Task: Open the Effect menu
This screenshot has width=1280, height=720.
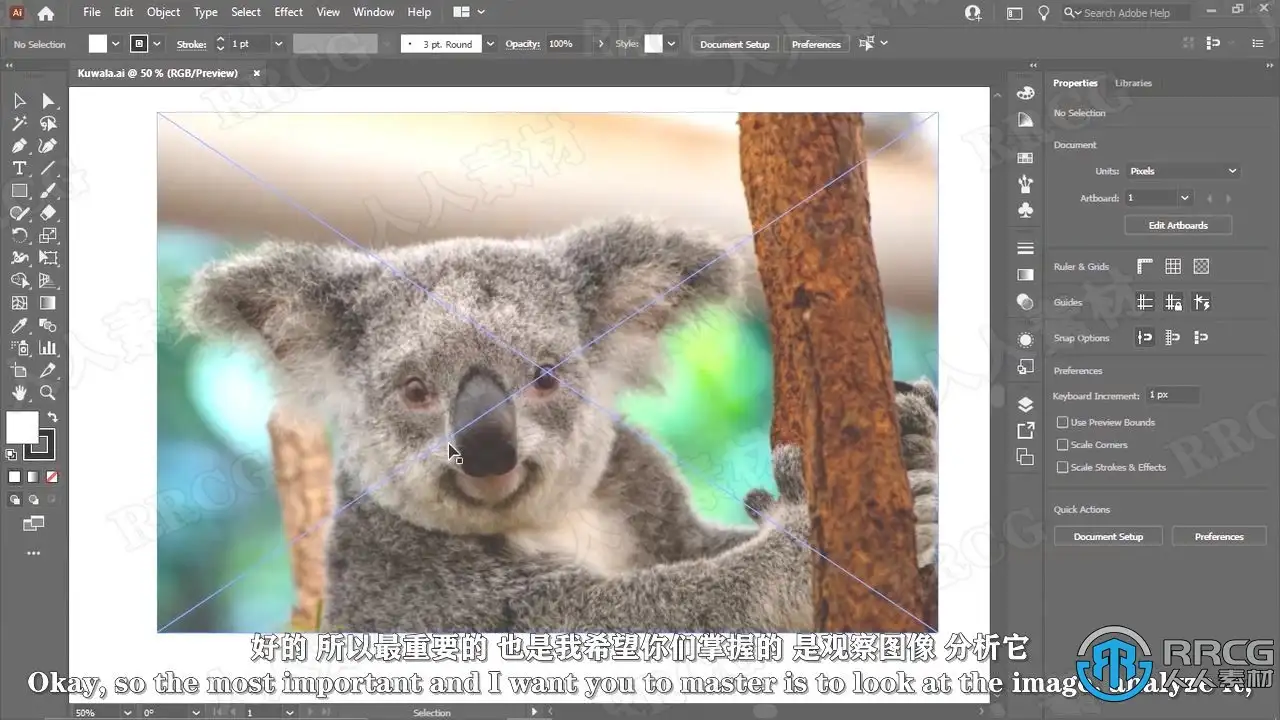Action: [288, 12]
